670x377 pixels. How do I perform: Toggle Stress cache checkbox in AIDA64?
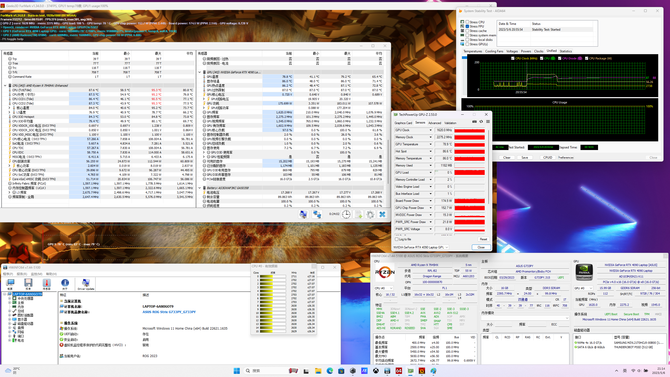[x=467, y=31]
